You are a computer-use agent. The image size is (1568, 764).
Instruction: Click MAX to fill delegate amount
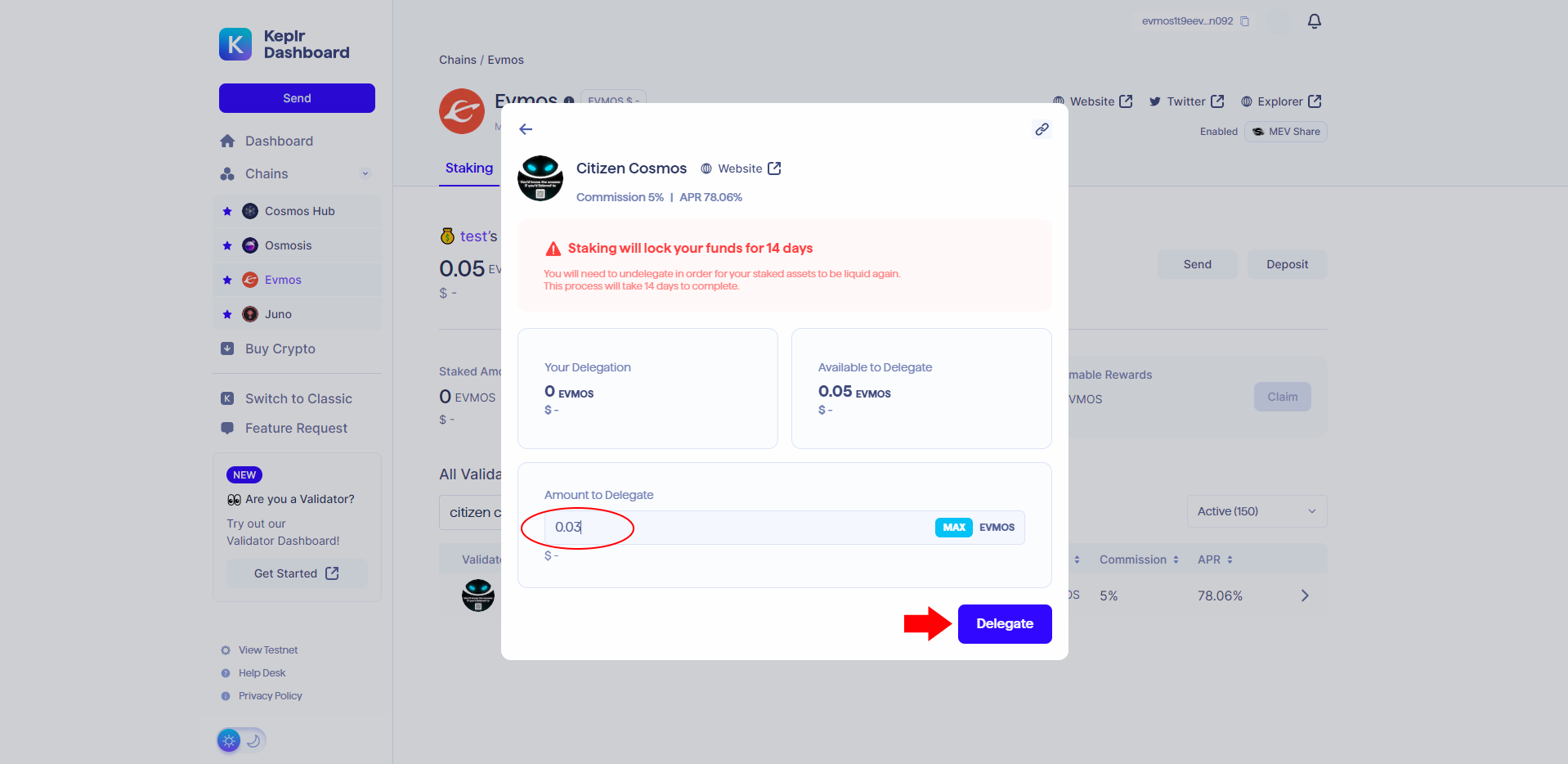click(954, 528)
